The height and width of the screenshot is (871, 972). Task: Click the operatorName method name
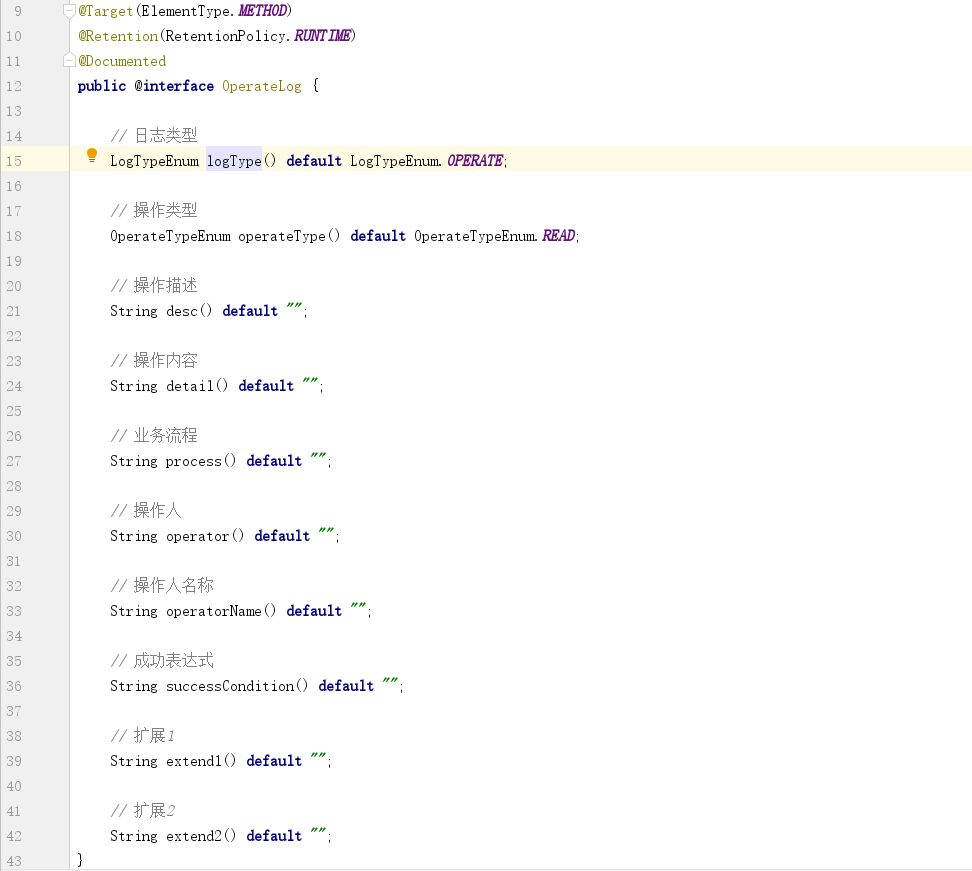pyautogui.click(x=214, y=611)
